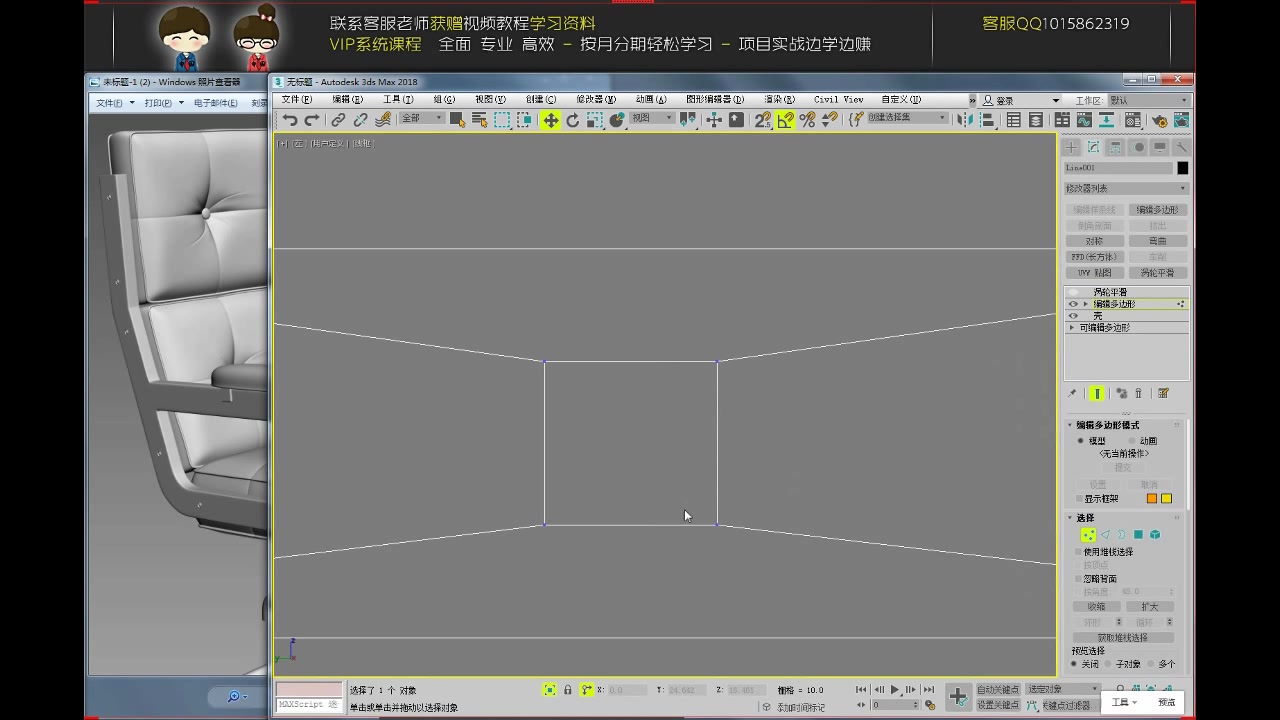Open Render Setup teapot icon
Image resolution: width=1280 pixels, height=720 pixels.
[x=1159, y=120]
